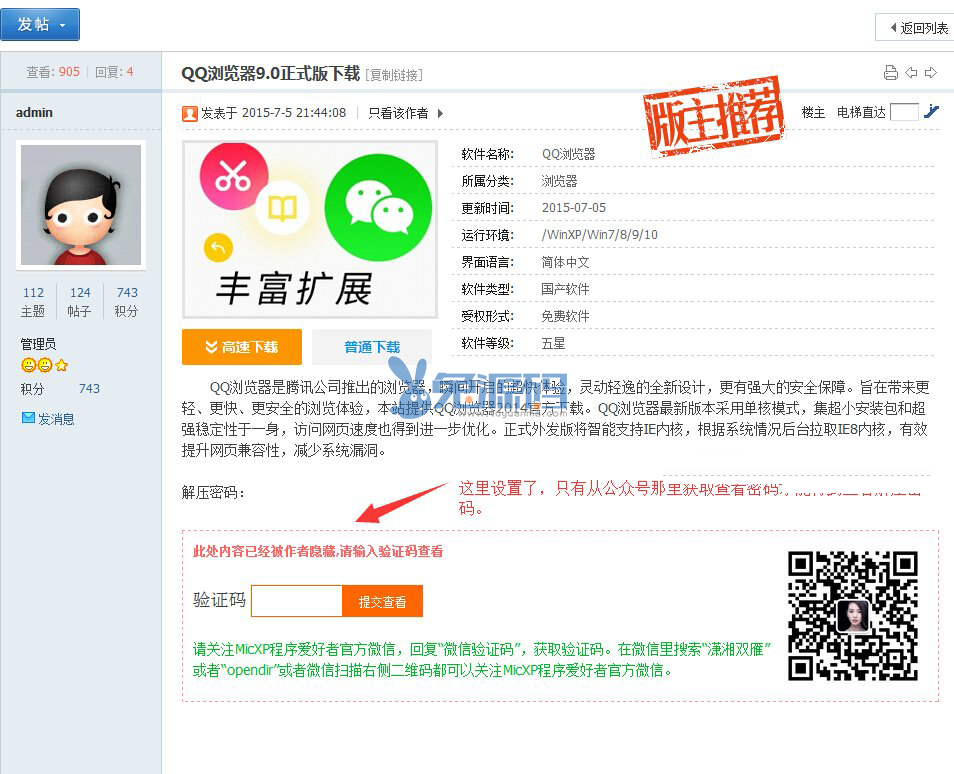Click the 发消息 envelope icon
This screenshot has height=774, width=954.
pos(28,418)
